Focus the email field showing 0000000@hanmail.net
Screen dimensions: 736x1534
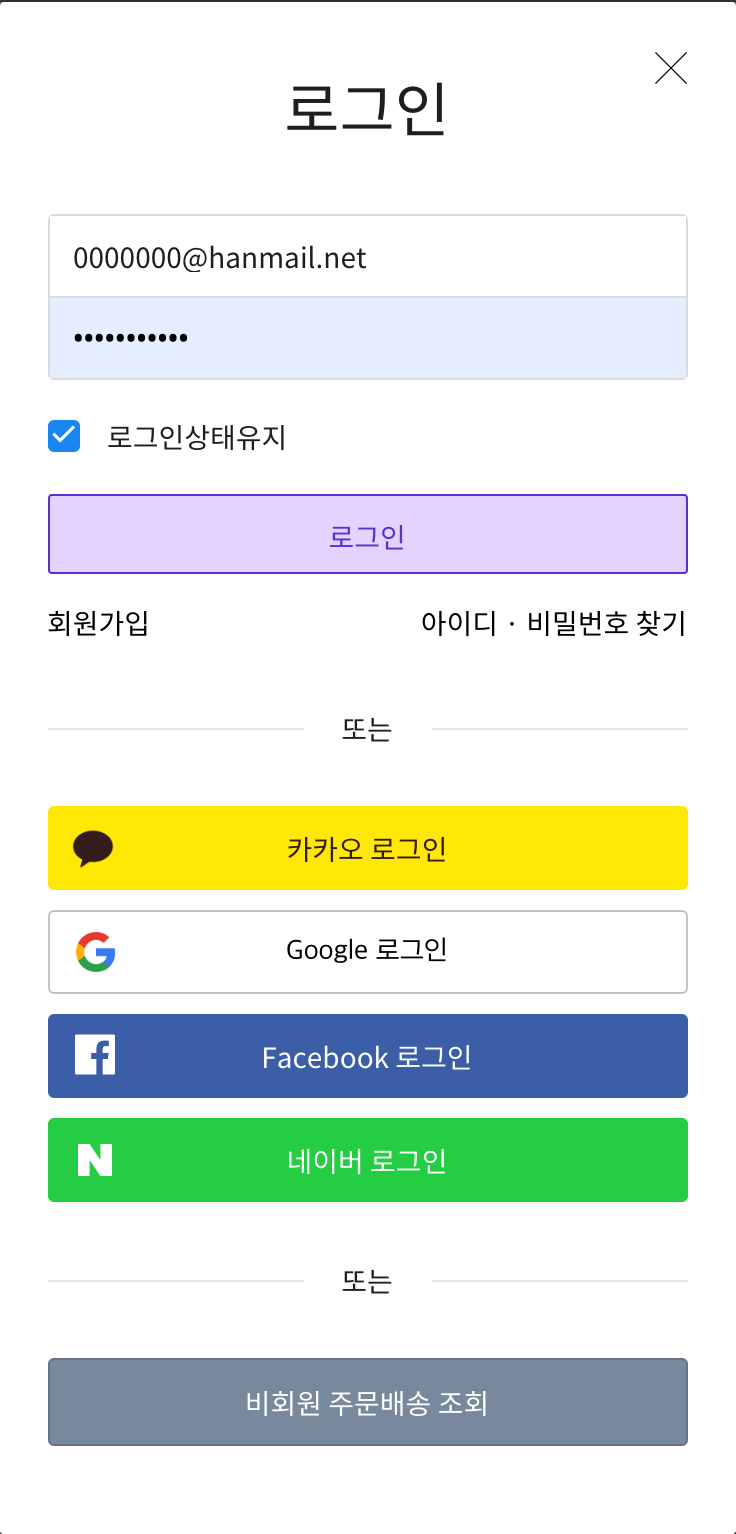click(x=368, y=257)
